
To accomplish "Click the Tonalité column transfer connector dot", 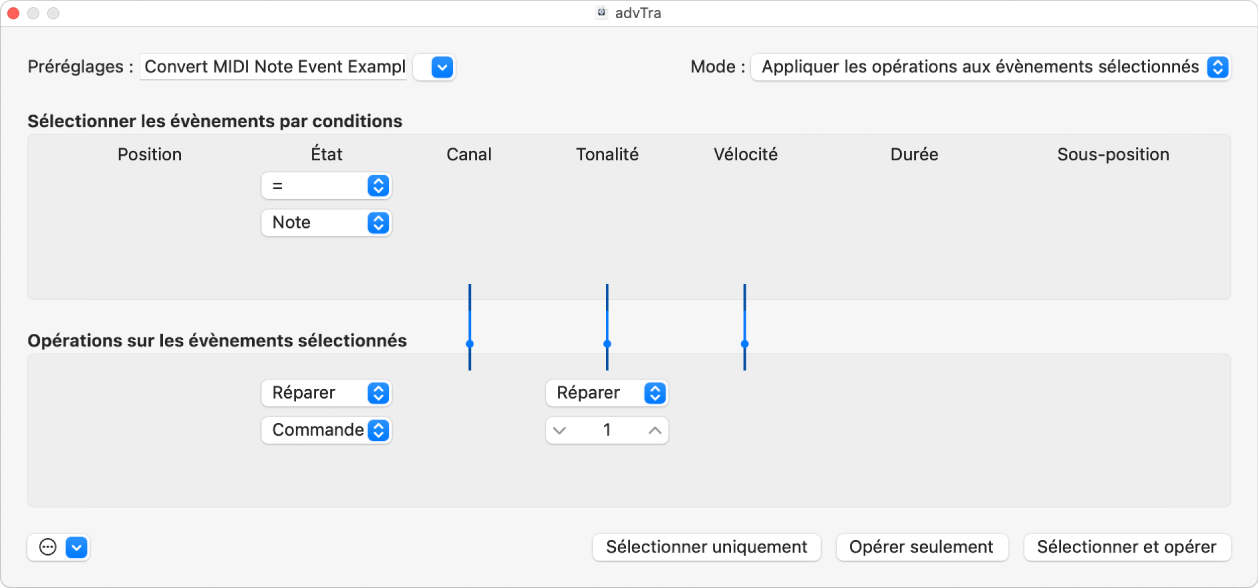I will (x=606, y=344).
